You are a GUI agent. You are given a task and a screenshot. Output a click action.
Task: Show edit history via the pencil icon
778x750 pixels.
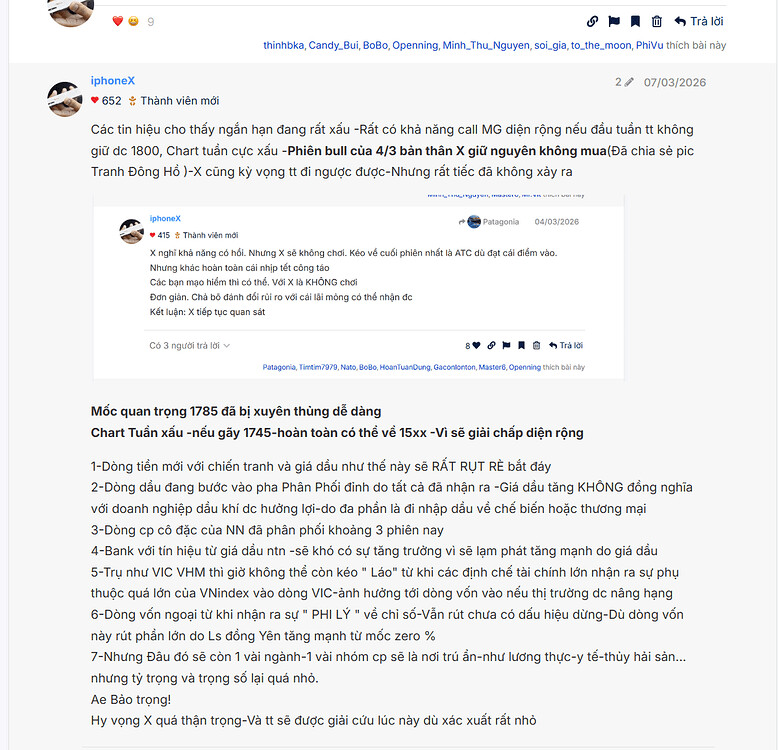coord(624,82)
